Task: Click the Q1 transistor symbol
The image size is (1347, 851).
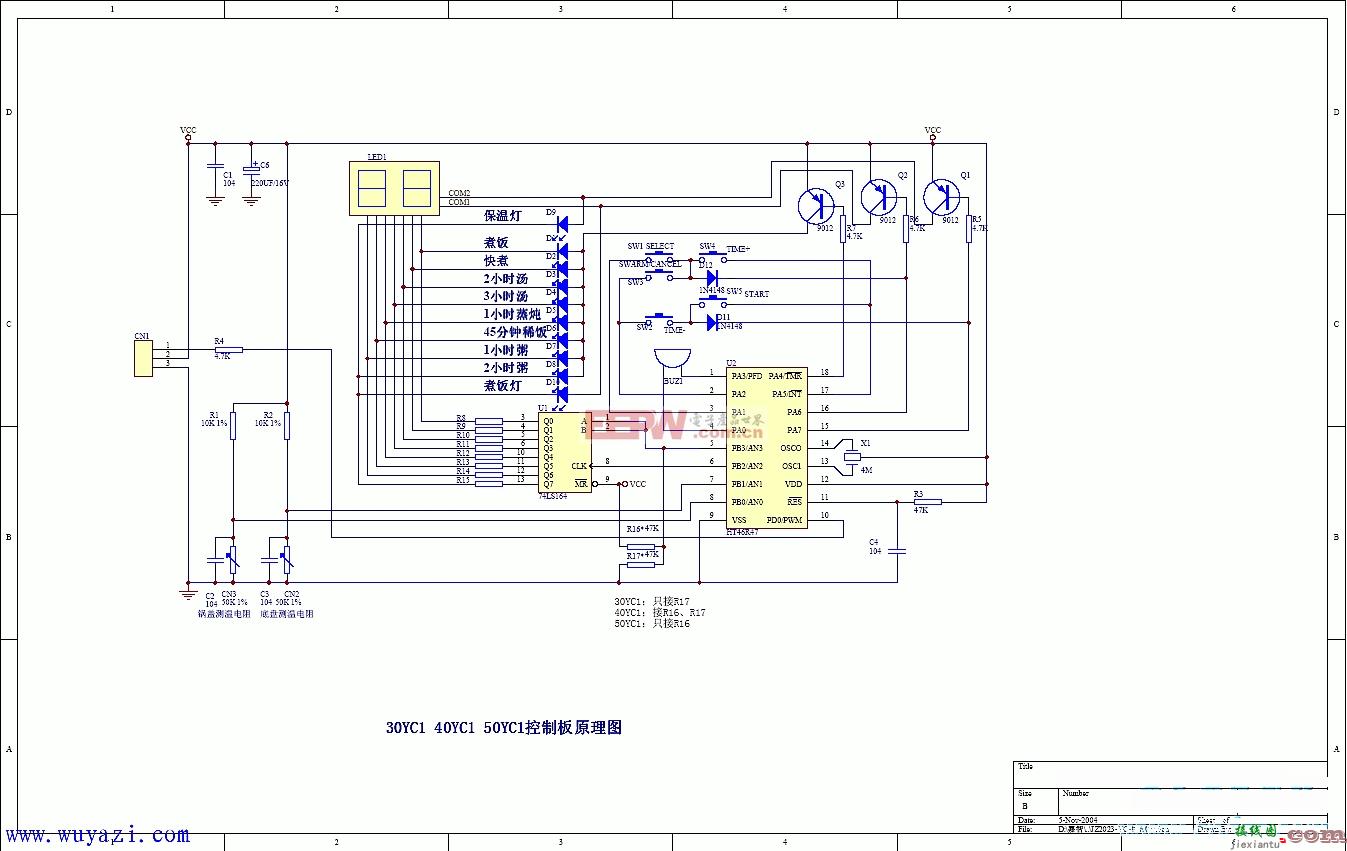Action: click(941, 197)
